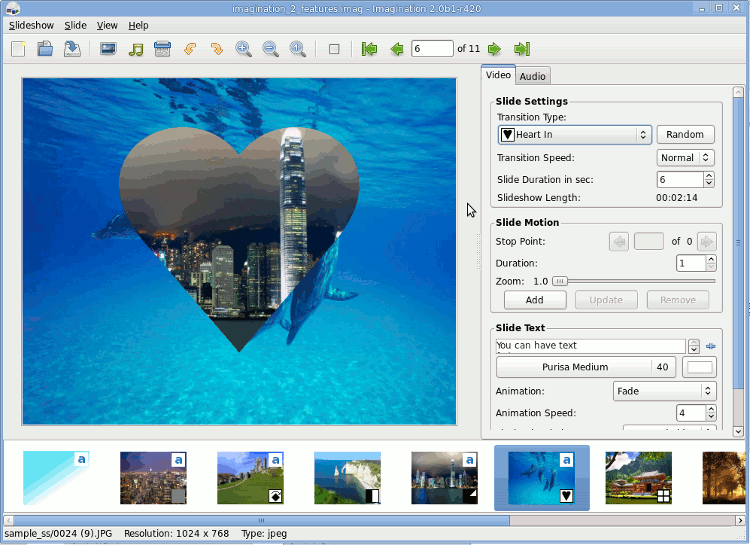
Task: Rotate slide clockwise with toolbar arrow
Action: (x=216, y=49)
